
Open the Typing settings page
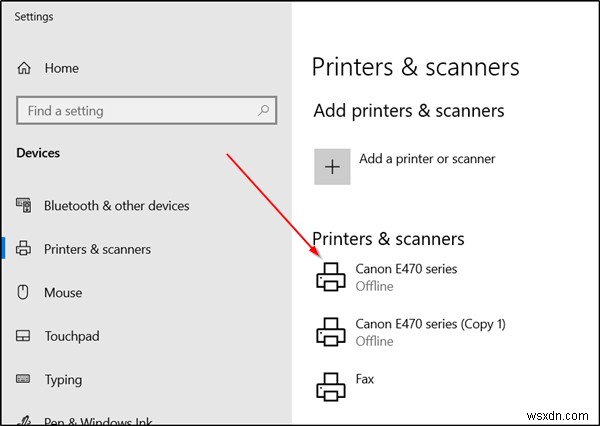point(64,380)
